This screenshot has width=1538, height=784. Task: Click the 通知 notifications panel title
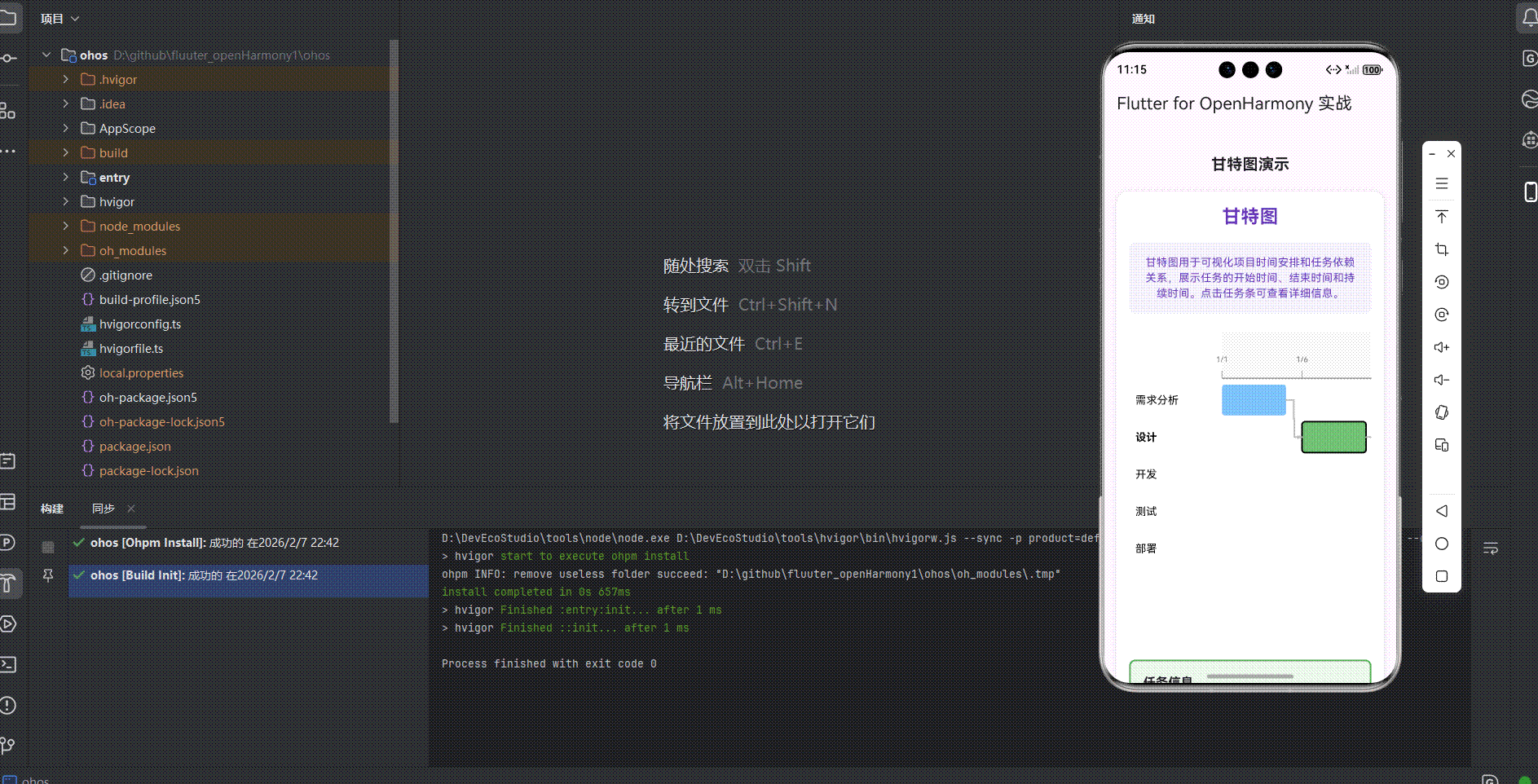coord(1143,19)
